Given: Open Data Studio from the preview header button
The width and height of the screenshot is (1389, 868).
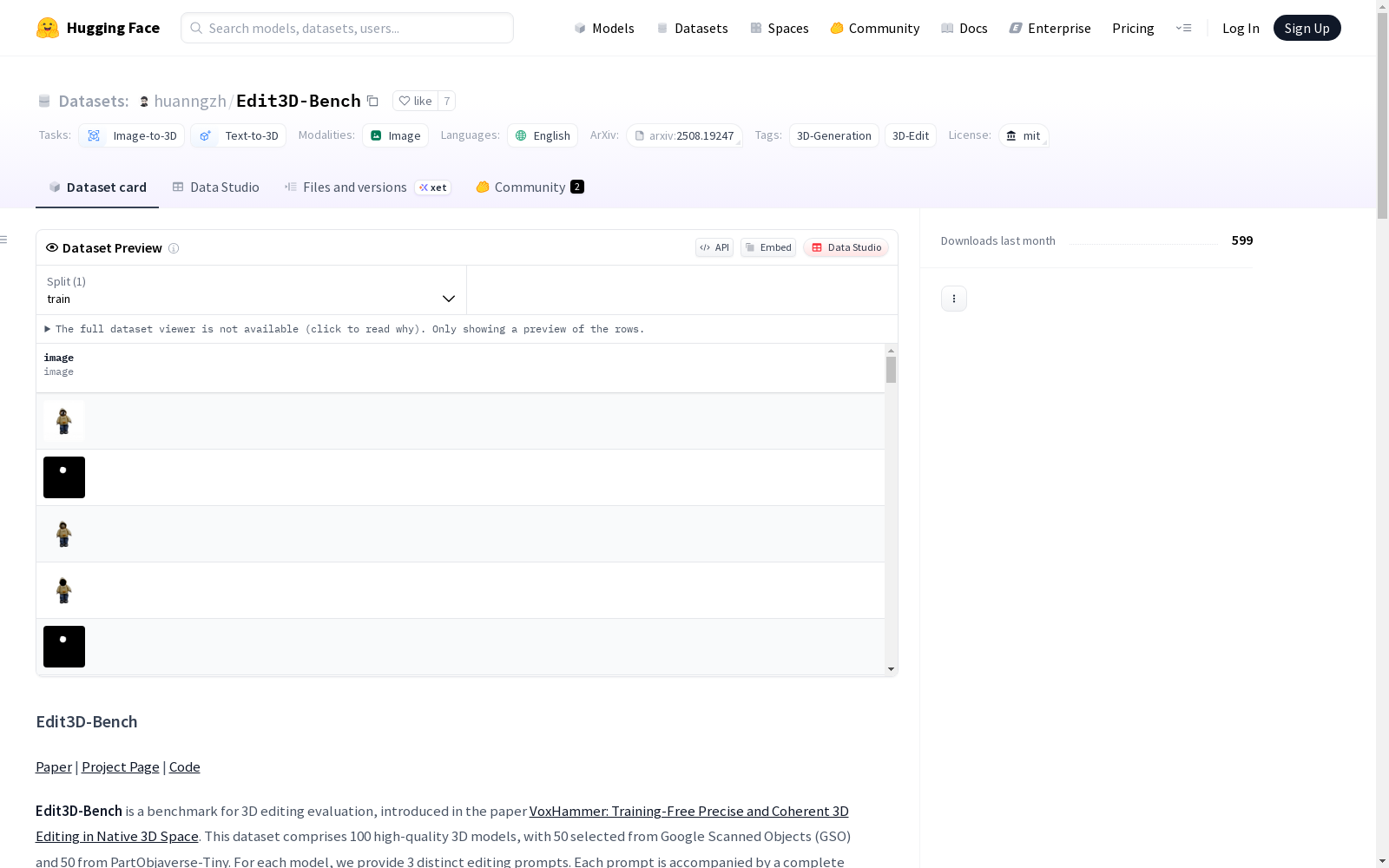Looking at the screenshot, I should tap(846, 247).
